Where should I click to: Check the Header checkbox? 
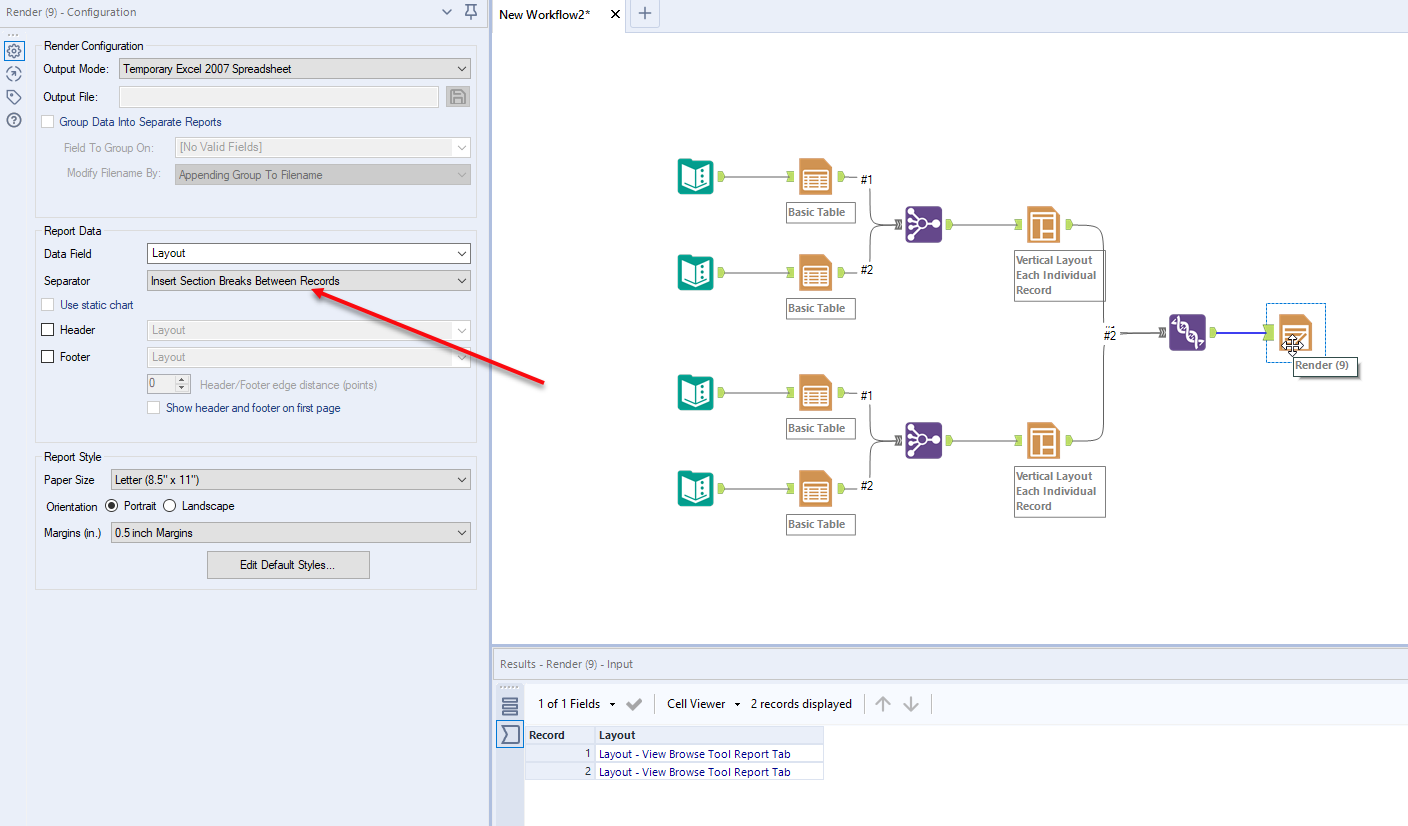click(47, 329)
